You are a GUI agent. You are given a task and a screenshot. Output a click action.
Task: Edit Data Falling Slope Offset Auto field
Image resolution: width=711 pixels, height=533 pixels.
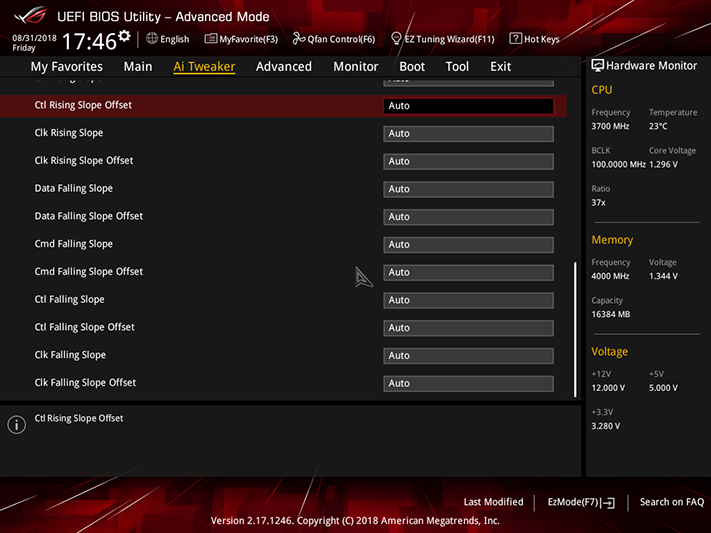tap(468, 217)
